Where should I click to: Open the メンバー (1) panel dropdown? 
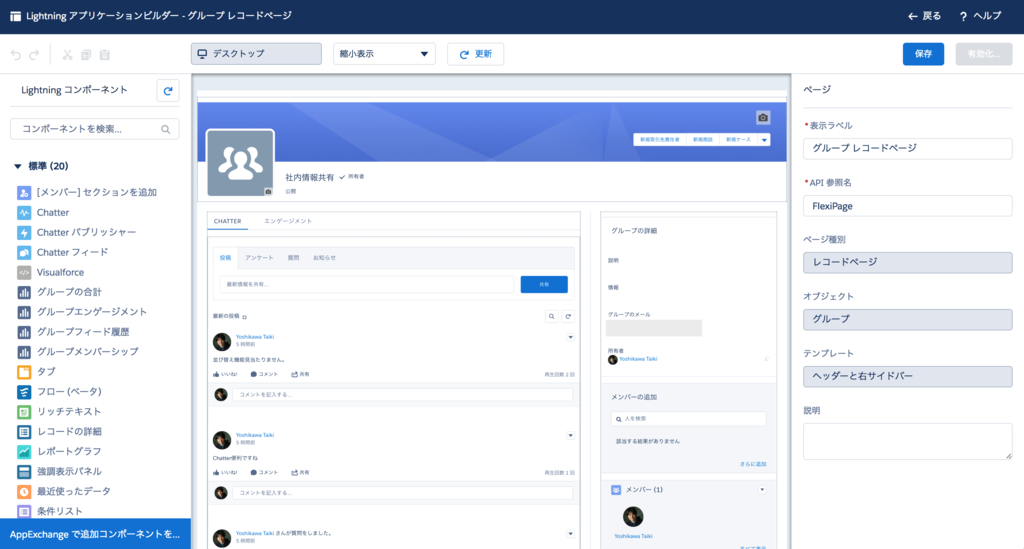762,490
